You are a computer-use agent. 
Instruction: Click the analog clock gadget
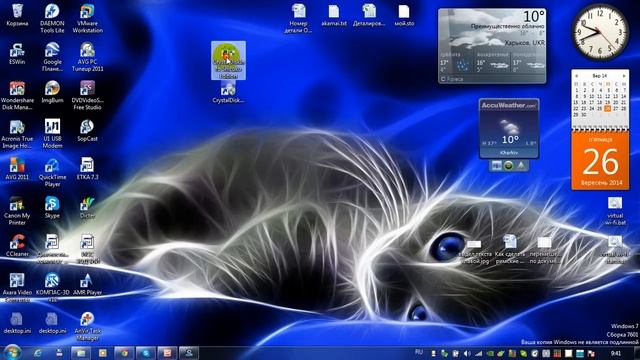click(x=600, y=32)
